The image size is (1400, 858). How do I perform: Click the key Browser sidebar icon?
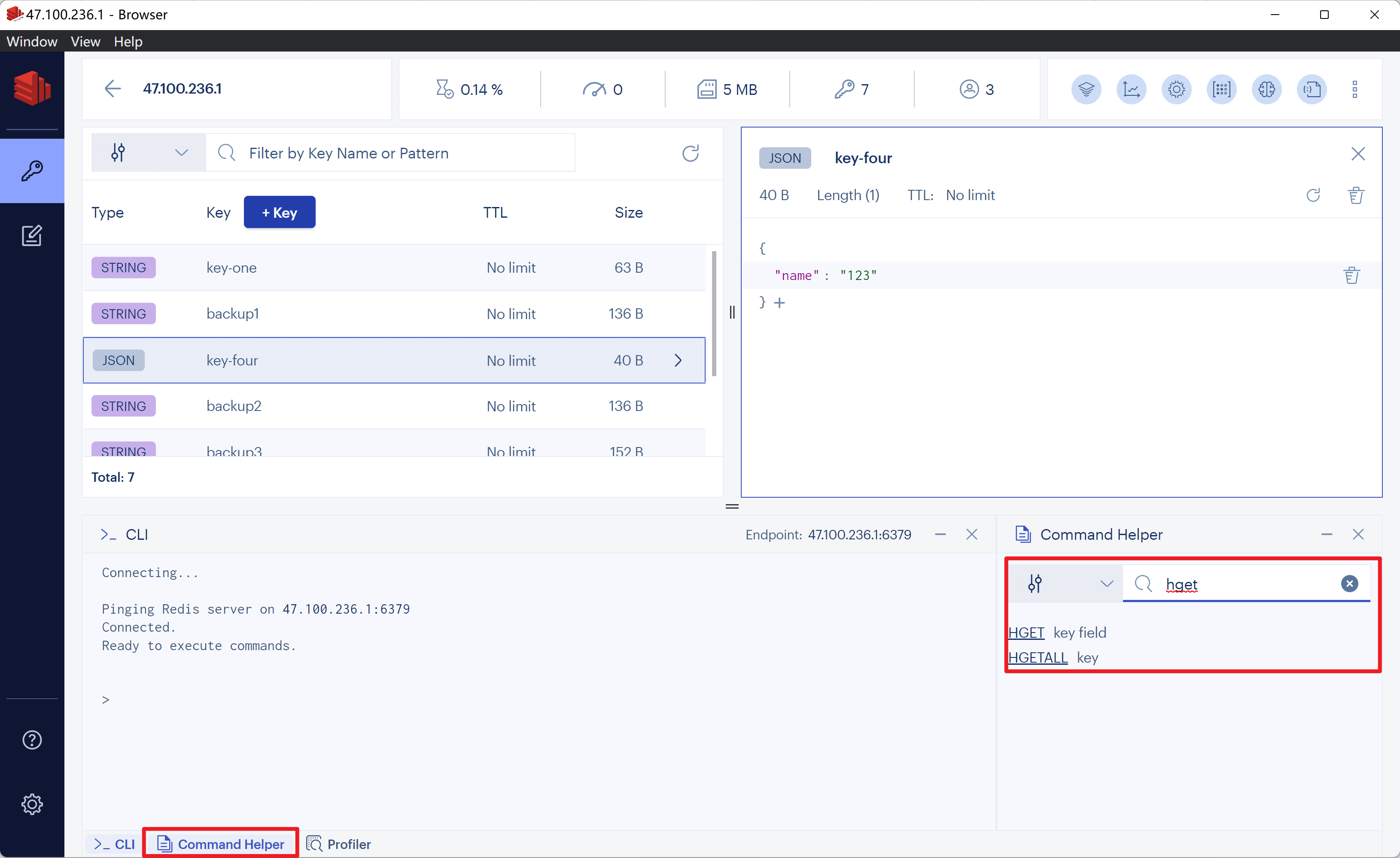(32, 170)
